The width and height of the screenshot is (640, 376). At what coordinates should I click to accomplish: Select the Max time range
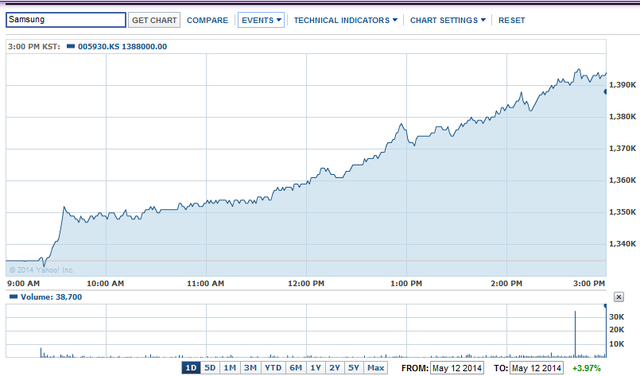tap(376, 368)
